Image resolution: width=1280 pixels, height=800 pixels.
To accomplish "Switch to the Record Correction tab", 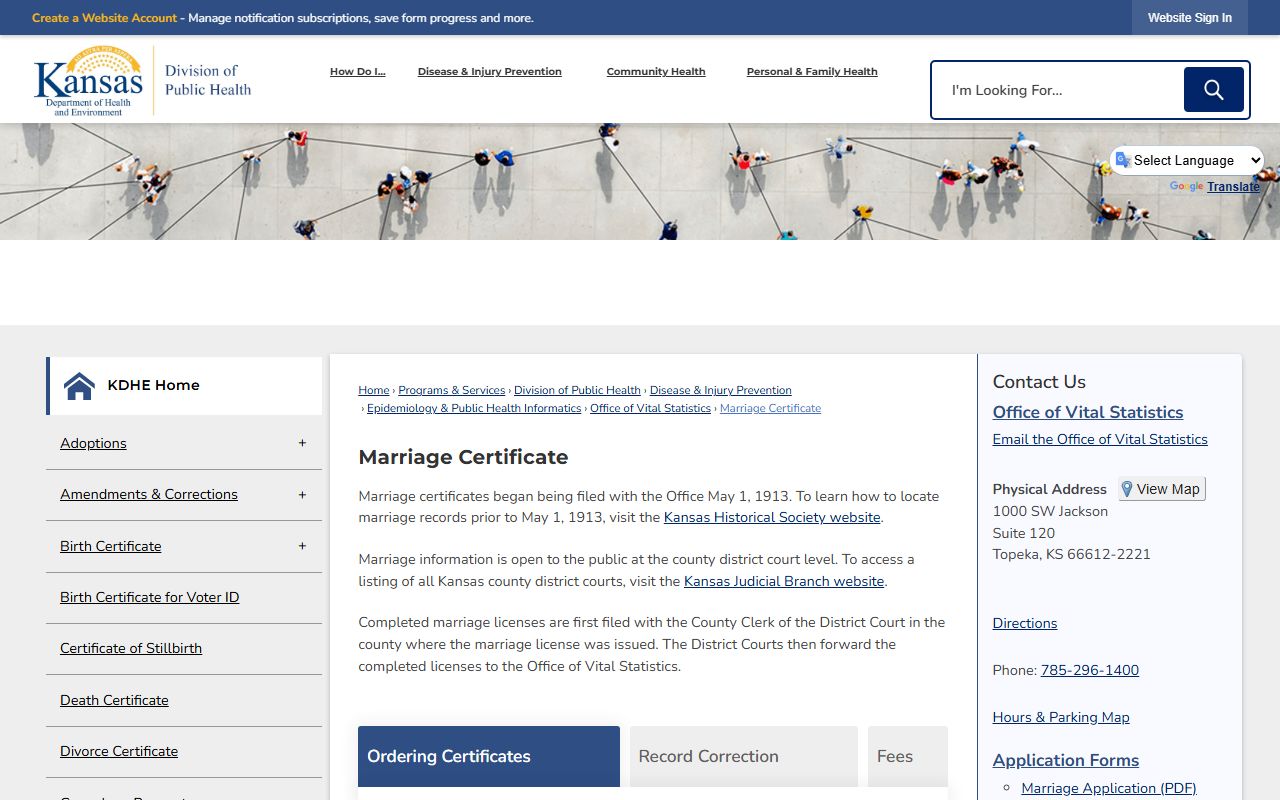I will [x=744, y=756].
